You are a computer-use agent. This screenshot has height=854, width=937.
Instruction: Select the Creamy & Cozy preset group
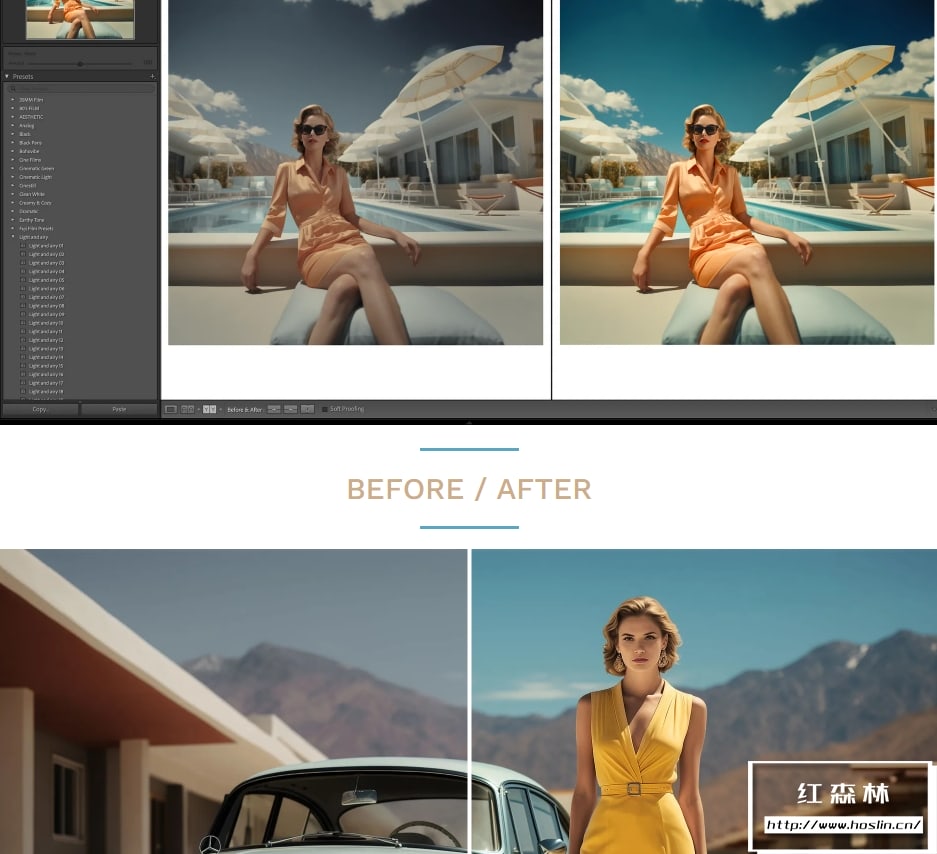(x=35, y=203)
